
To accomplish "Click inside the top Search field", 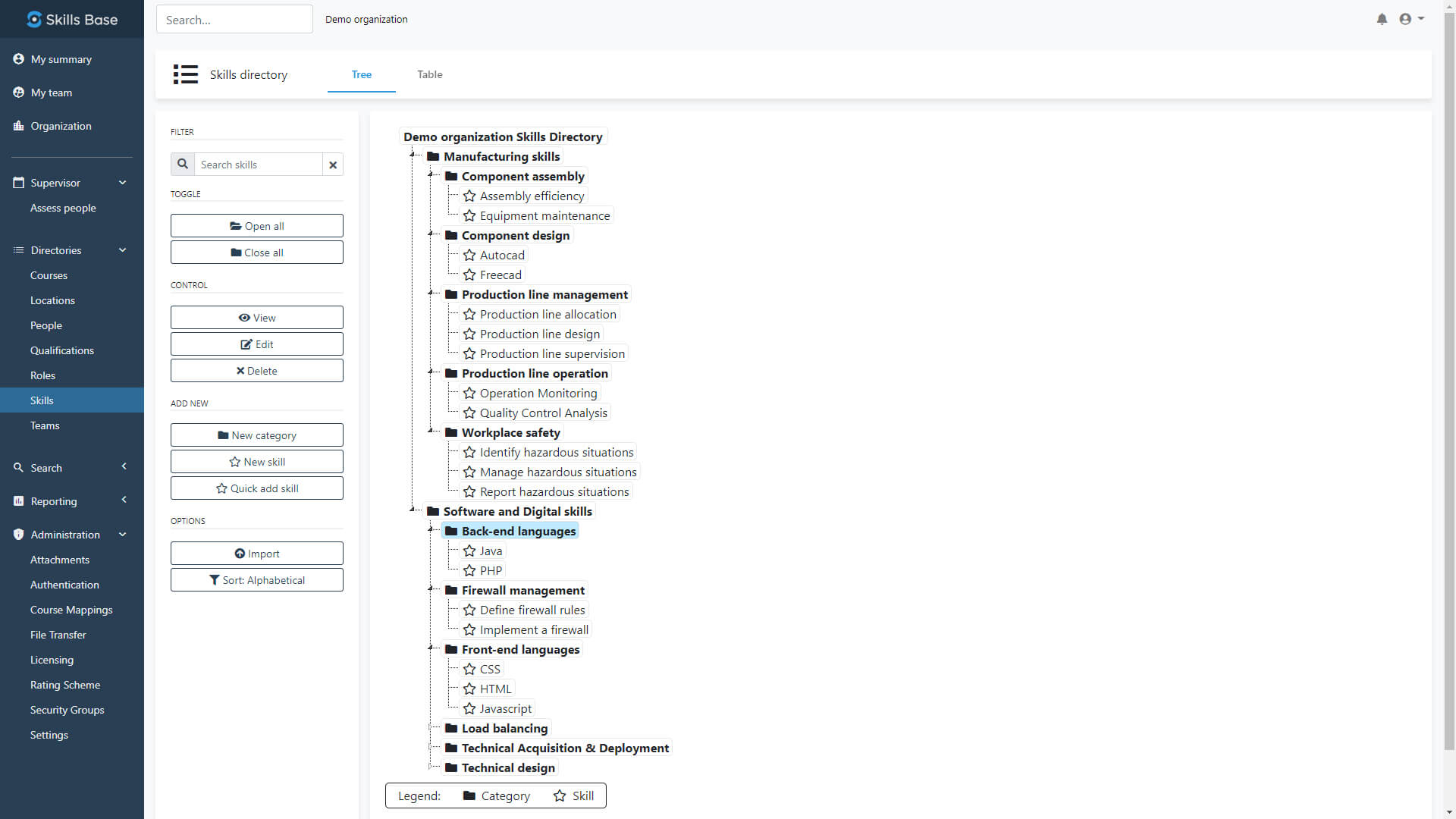I will pos(234,19).
